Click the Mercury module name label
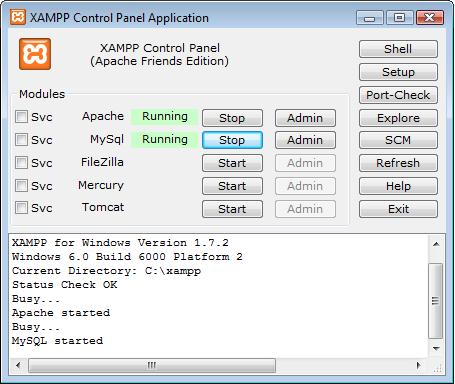 (101, 185)
